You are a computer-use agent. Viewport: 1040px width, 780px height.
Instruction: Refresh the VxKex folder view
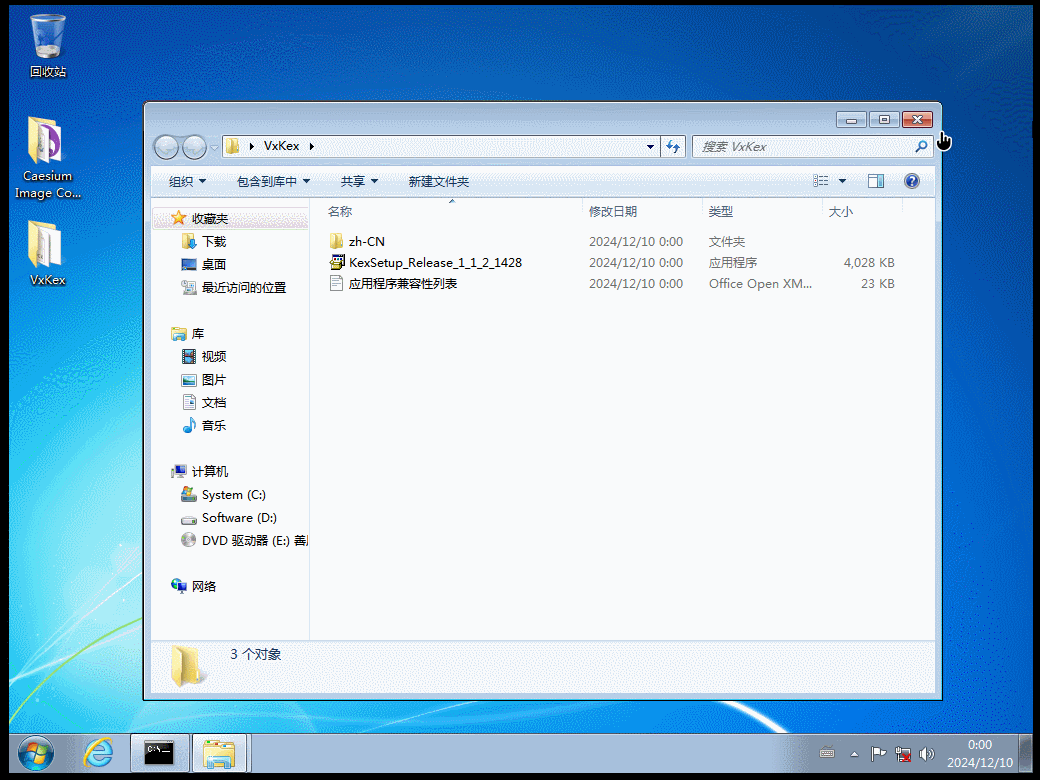pos(673,147)
